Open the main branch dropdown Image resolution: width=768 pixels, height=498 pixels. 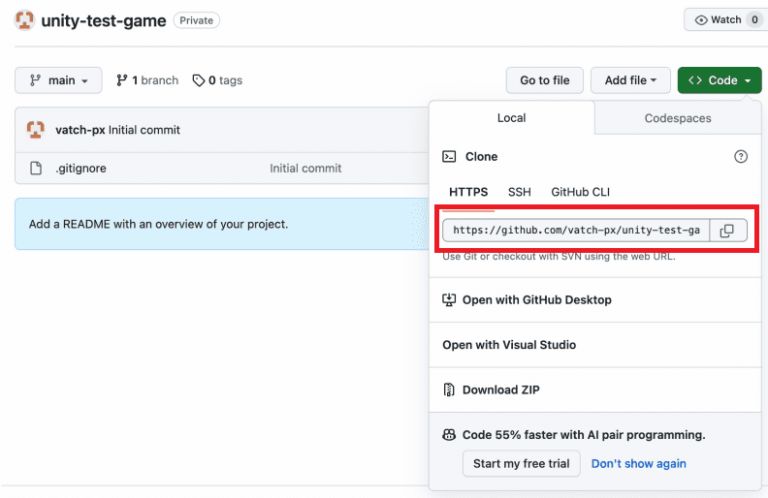tap(58, 80)
